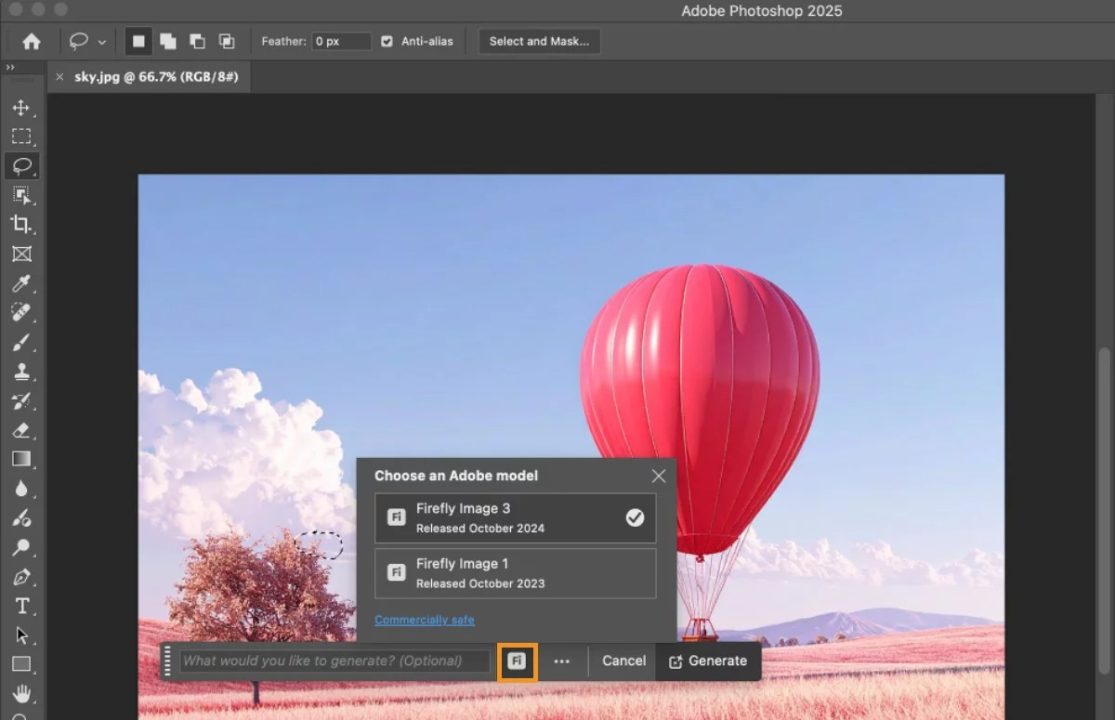Open the Commercially safe link
1115x720 pixels.
click(424, 620)
